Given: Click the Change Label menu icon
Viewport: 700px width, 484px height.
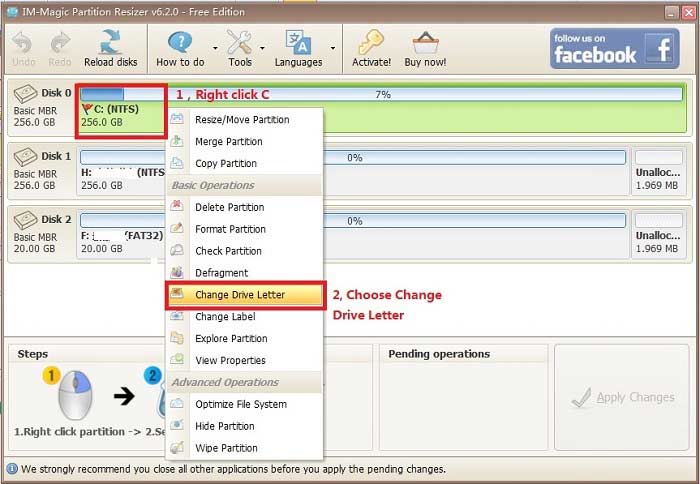Looking at the screenshot, I should click(x=177, y=316).
